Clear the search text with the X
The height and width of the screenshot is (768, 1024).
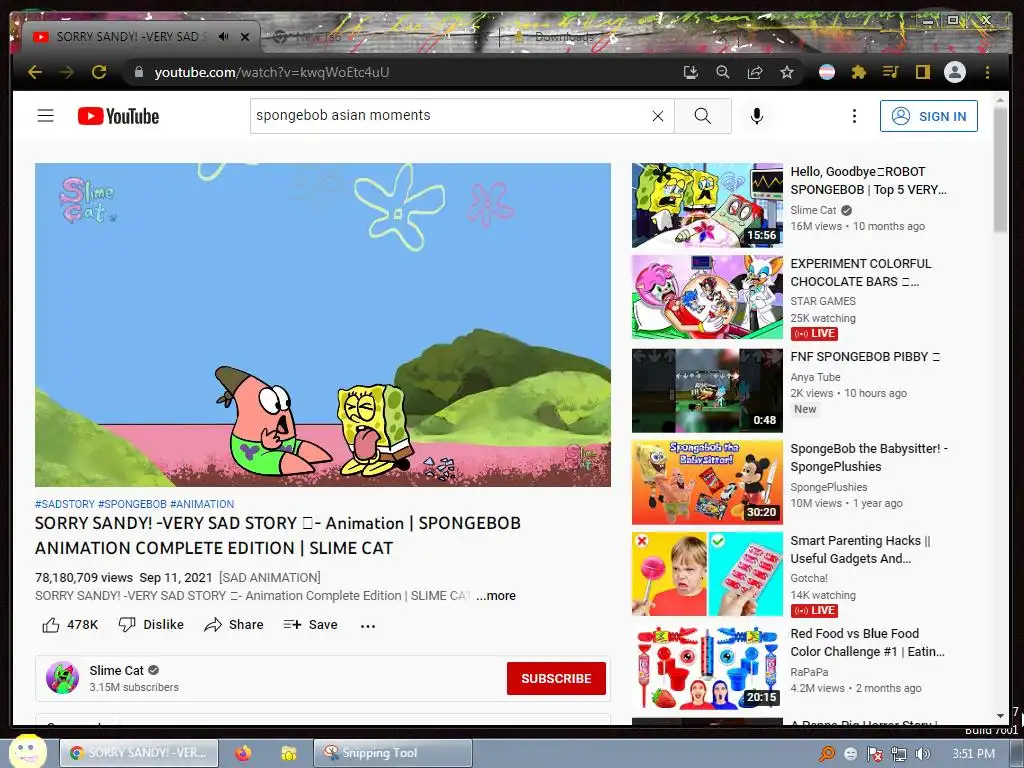point(658,116)
